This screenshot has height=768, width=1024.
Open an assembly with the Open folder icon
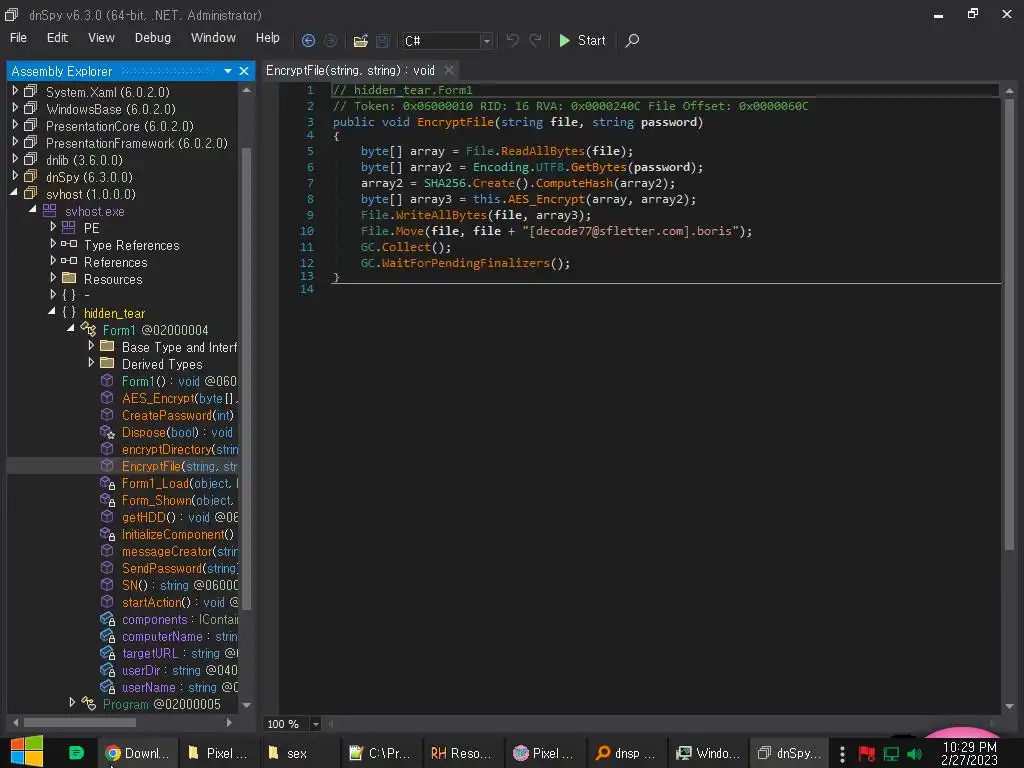[x=360, y=41]
